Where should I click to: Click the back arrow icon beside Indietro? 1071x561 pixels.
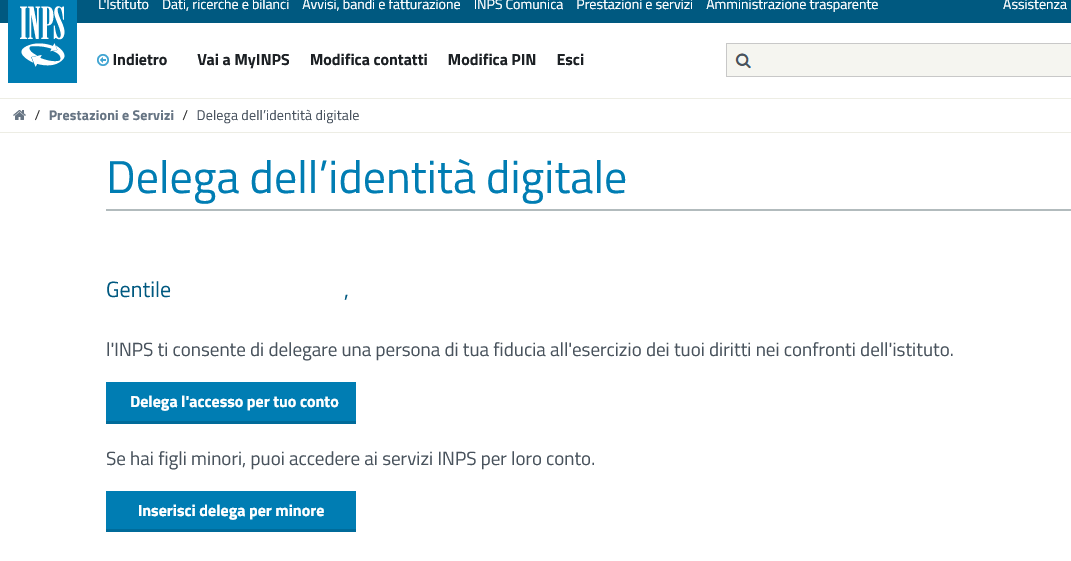click(x=103, y=60)
